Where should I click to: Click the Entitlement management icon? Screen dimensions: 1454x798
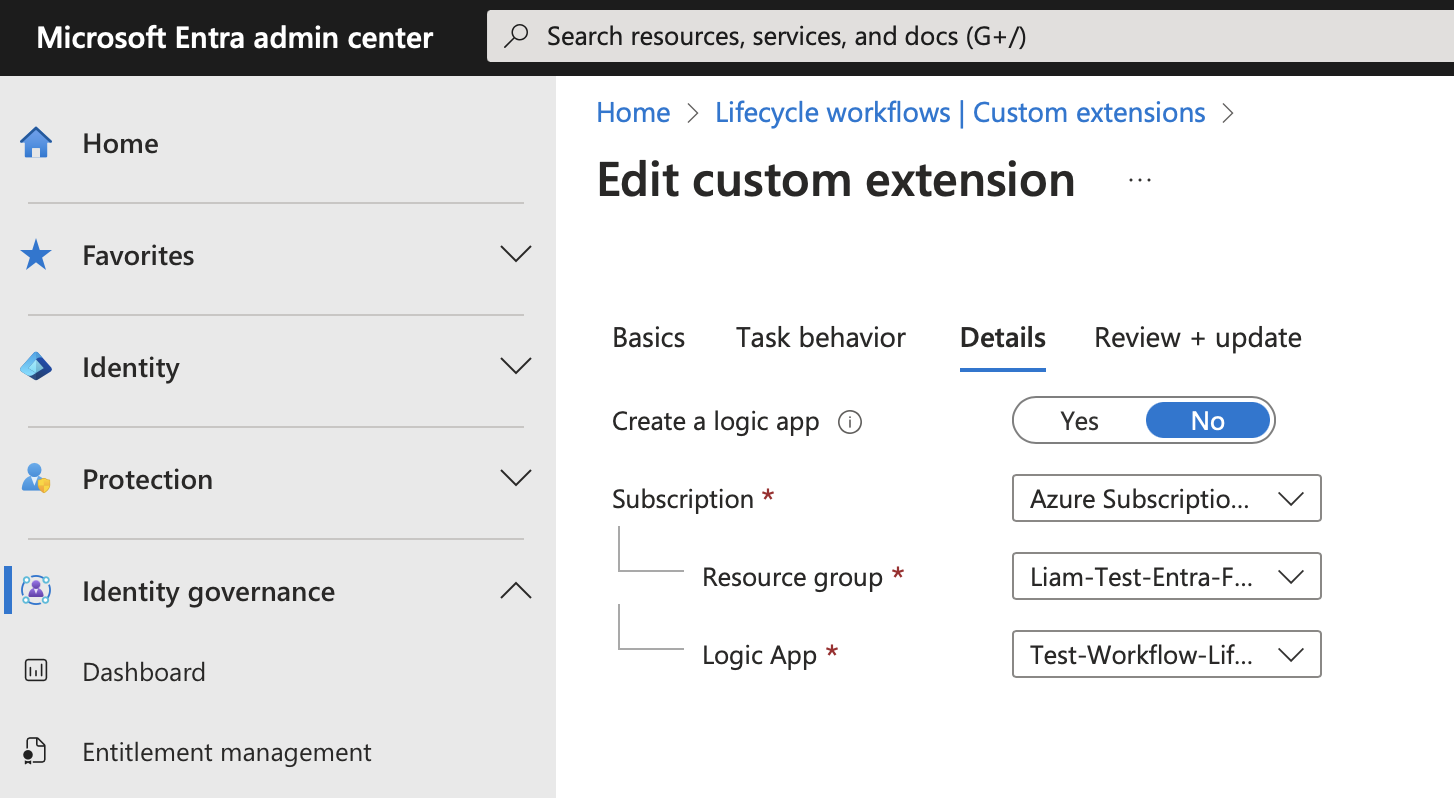[x=36, y=751]
